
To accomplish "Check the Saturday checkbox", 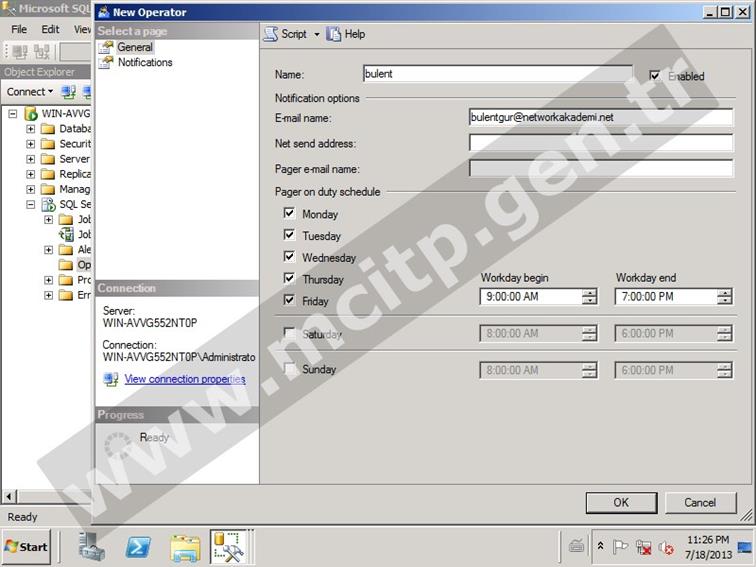I will tap(289, 333).
